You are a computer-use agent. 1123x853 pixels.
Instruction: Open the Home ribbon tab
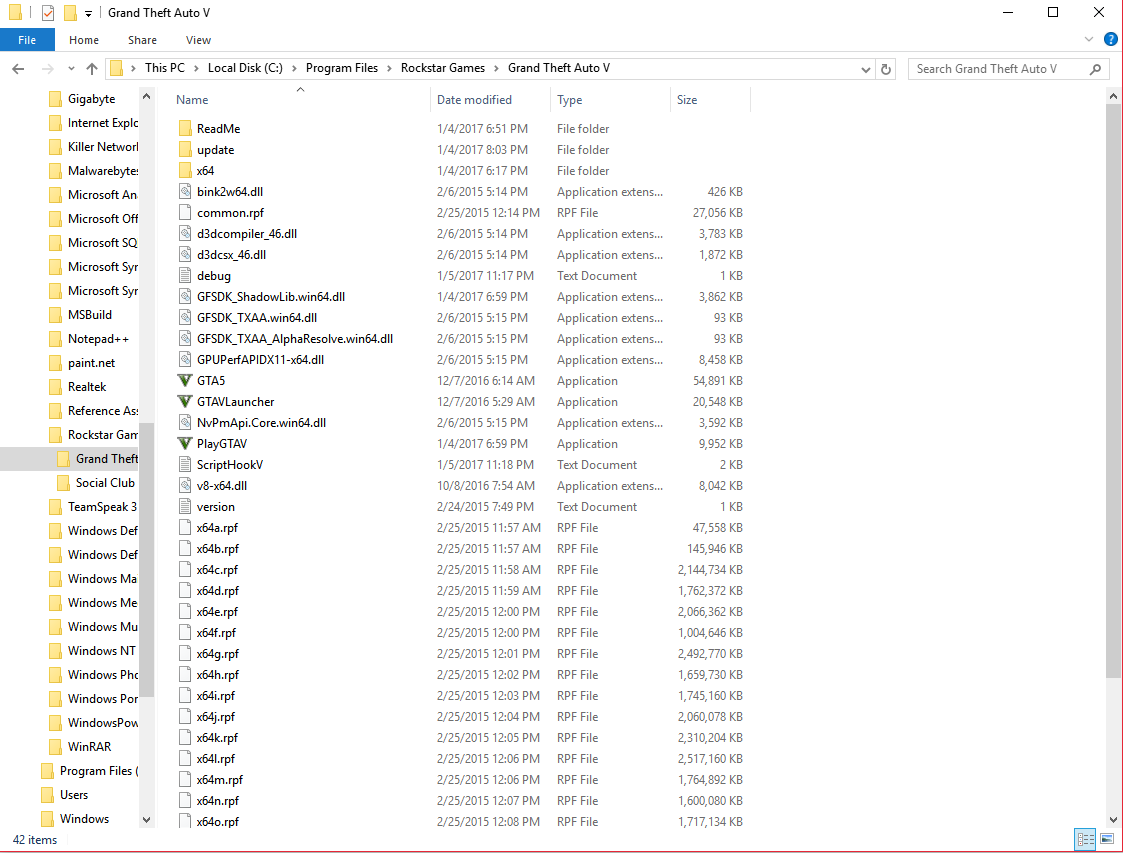84,40
